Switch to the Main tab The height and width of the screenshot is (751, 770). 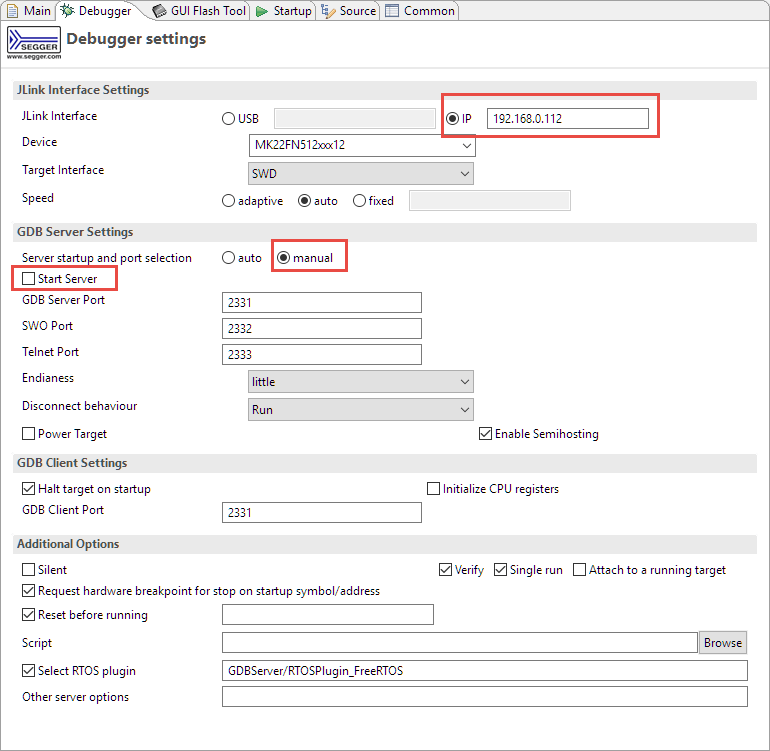[28, 11]
